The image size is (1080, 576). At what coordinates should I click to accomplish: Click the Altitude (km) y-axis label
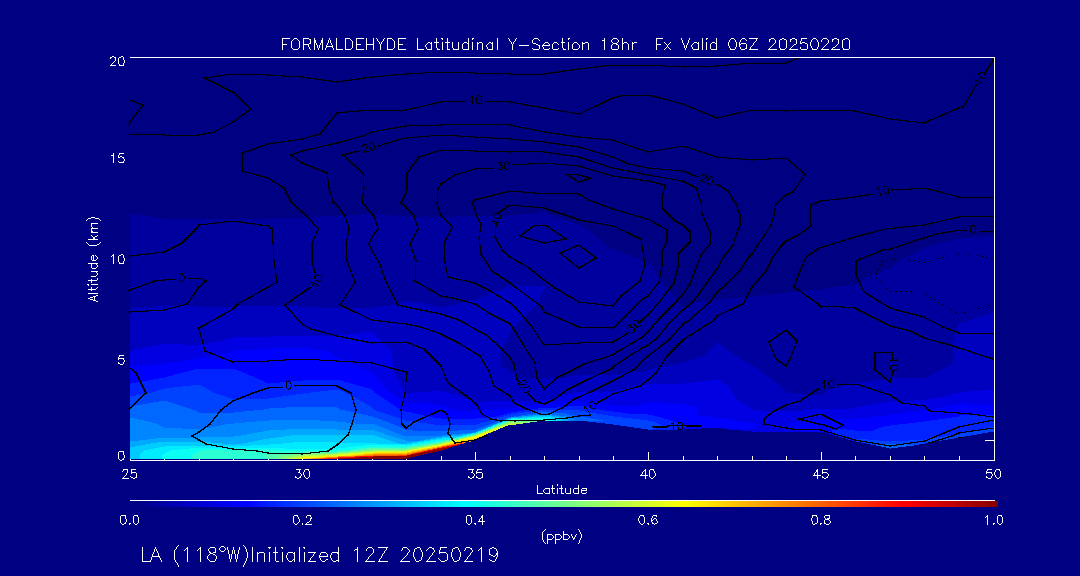[x=94, y=258]
